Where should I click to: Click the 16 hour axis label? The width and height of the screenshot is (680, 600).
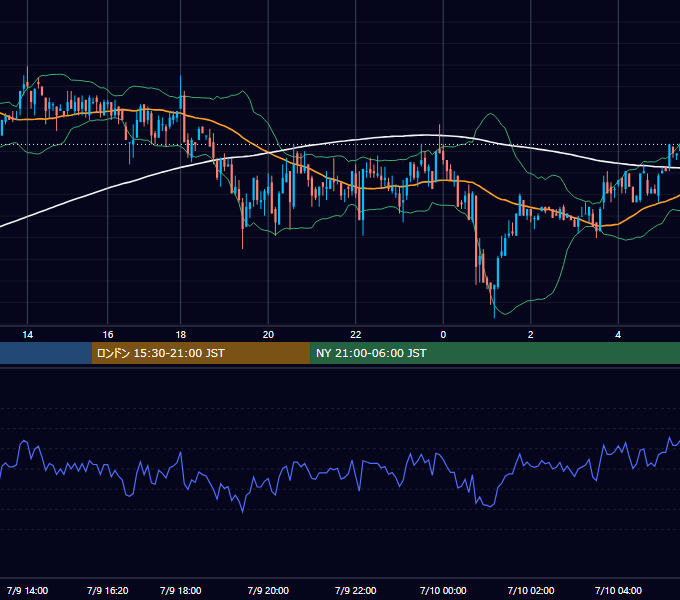tap(108, 335)
